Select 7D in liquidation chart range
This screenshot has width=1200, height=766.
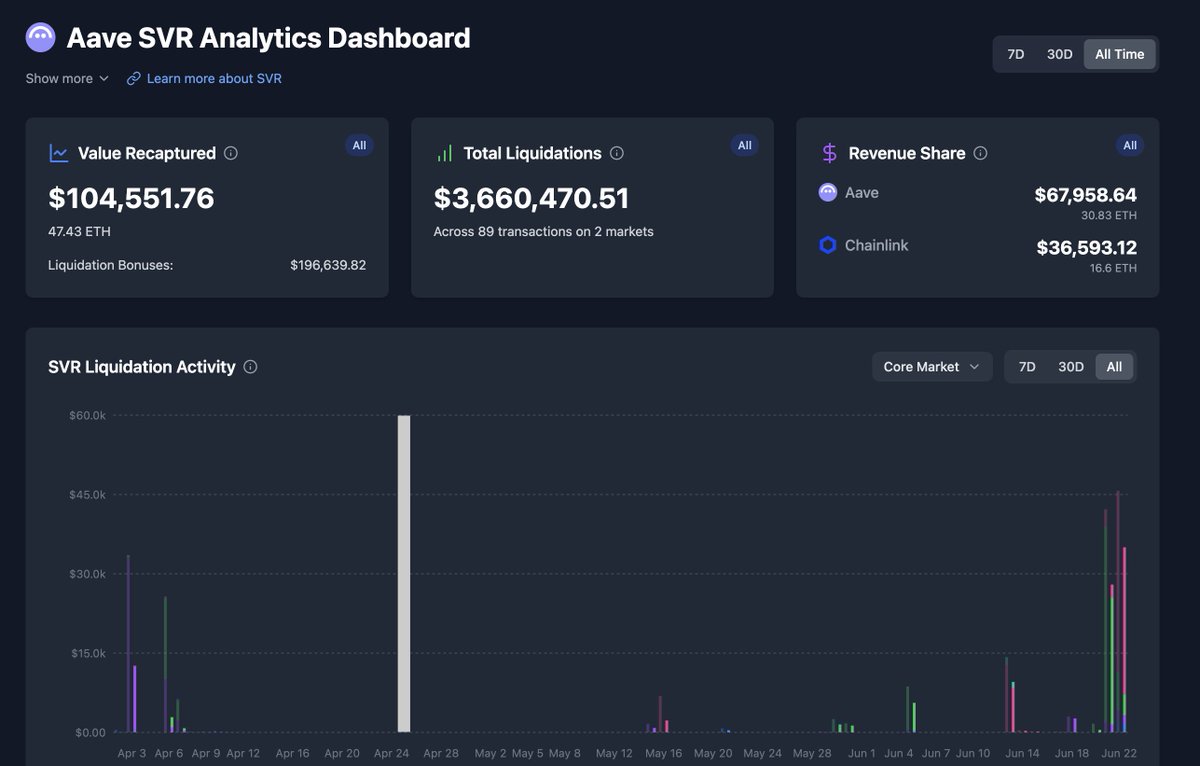click(1027, 367)
